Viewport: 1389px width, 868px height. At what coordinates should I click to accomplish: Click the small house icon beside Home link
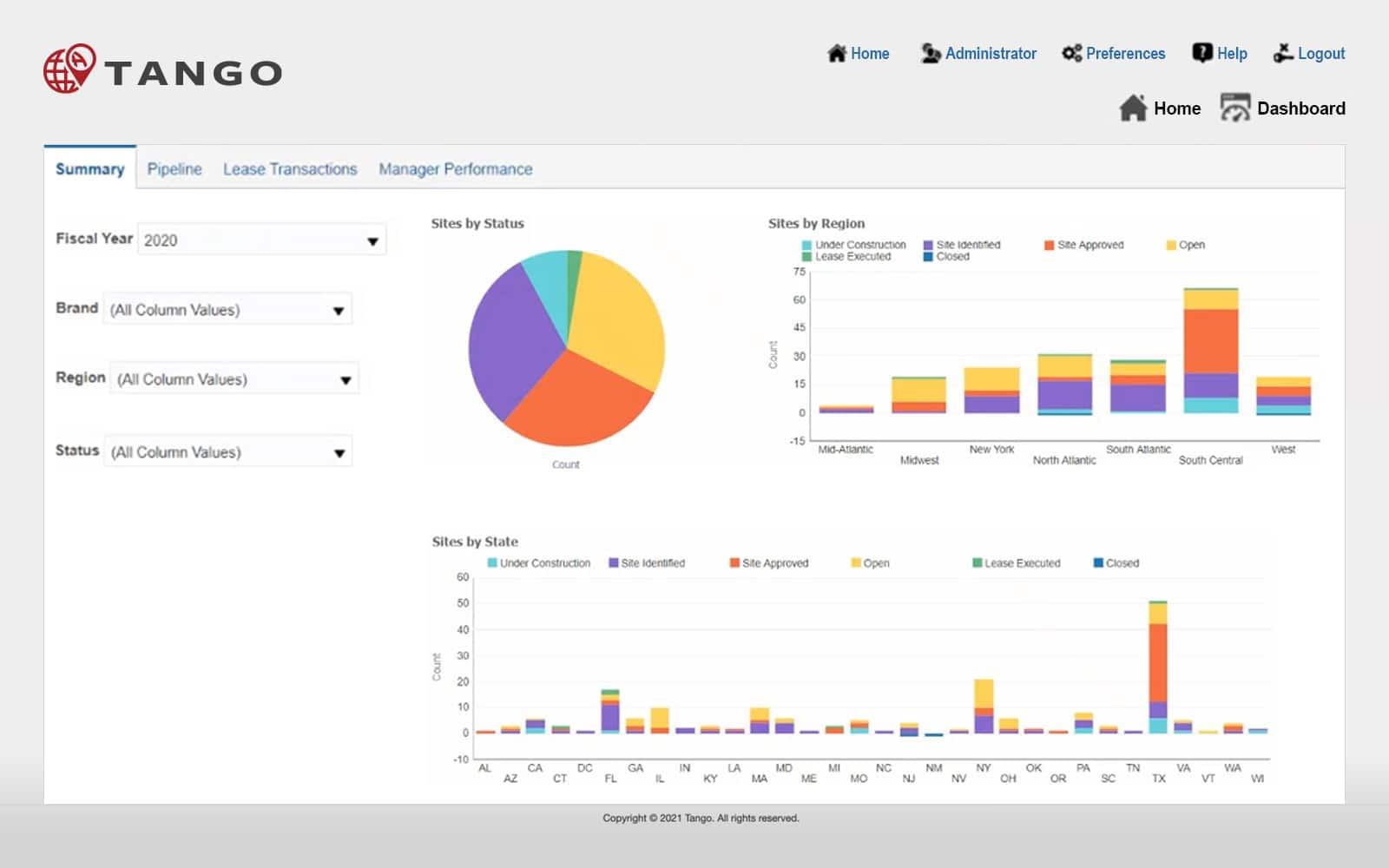[836, 54]
